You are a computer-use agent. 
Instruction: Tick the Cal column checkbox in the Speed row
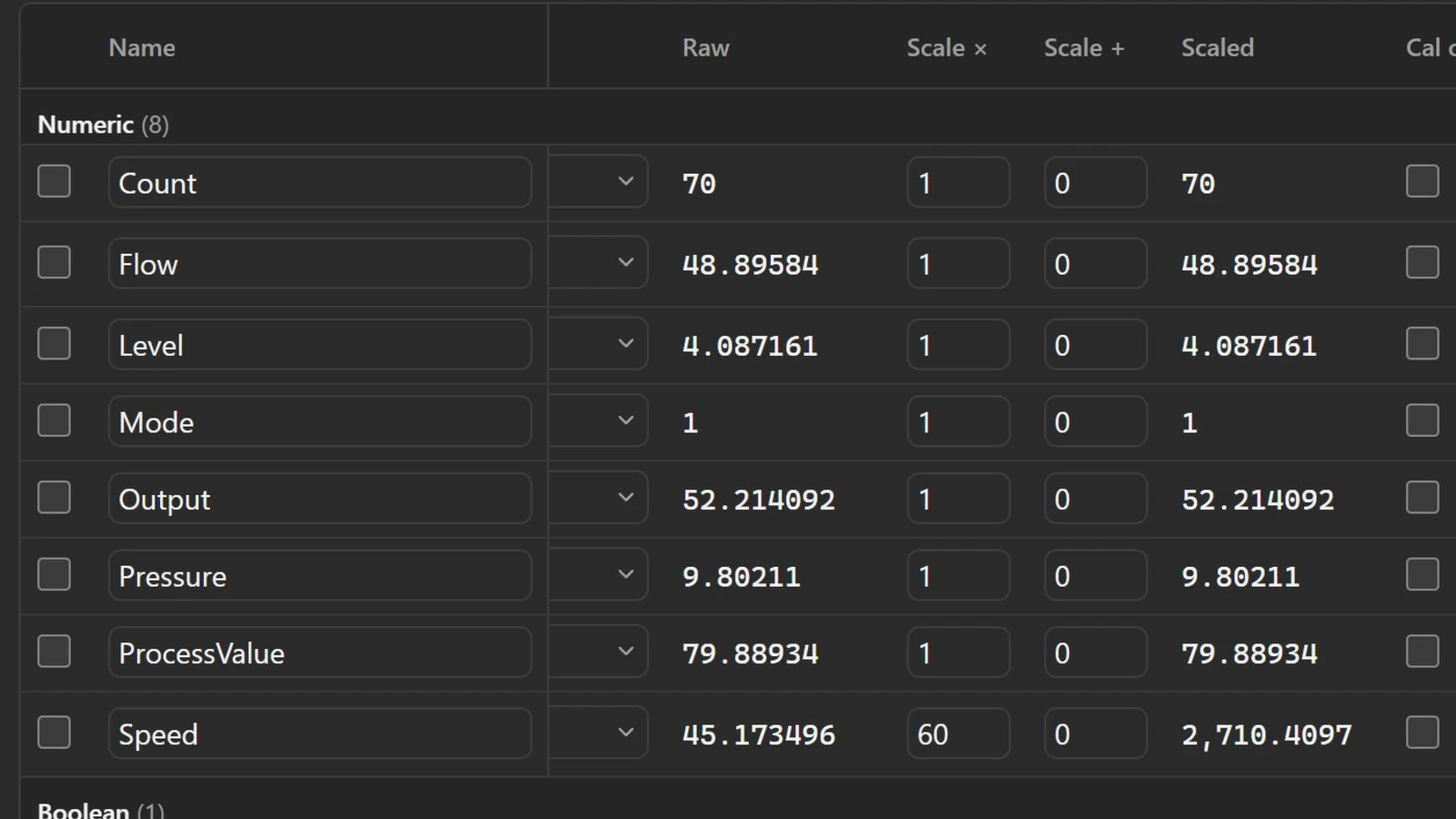tap(1422, 732)
